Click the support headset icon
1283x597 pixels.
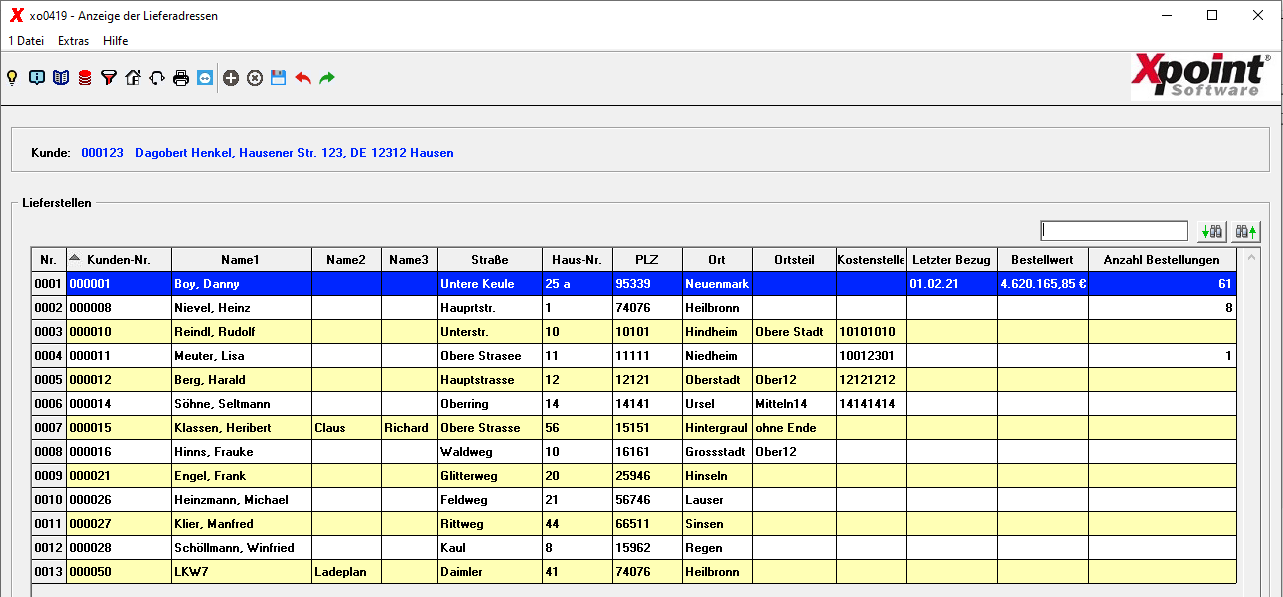point(157,77)
